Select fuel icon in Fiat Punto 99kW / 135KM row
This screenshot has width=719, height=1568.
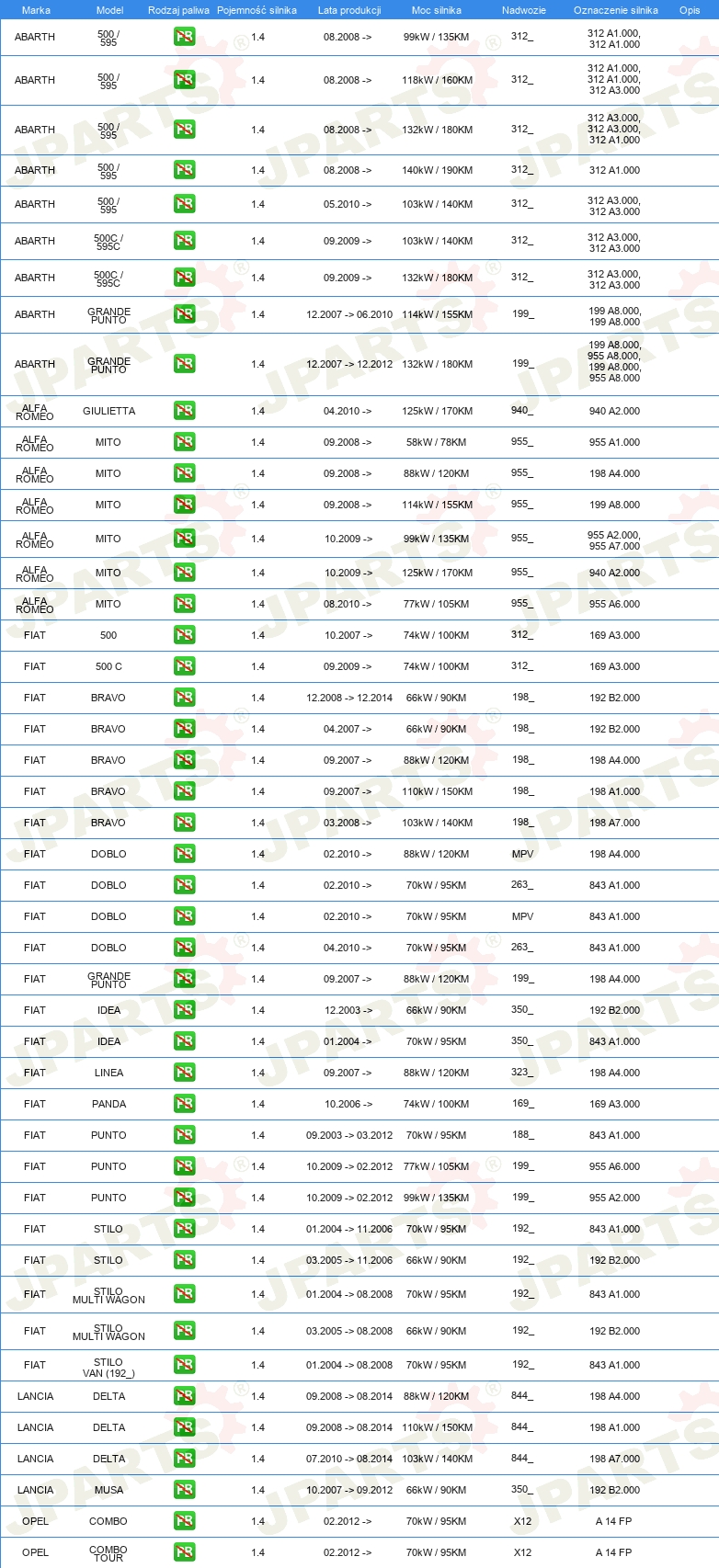coord(184,1198)
